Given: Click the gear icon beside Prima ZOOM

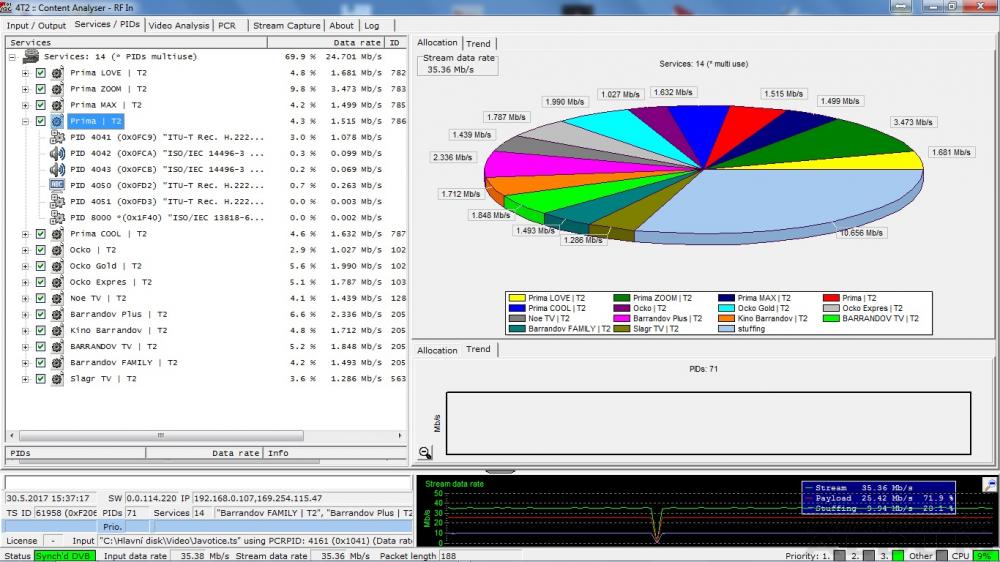Looking at the screenshot, I should 57,89.
